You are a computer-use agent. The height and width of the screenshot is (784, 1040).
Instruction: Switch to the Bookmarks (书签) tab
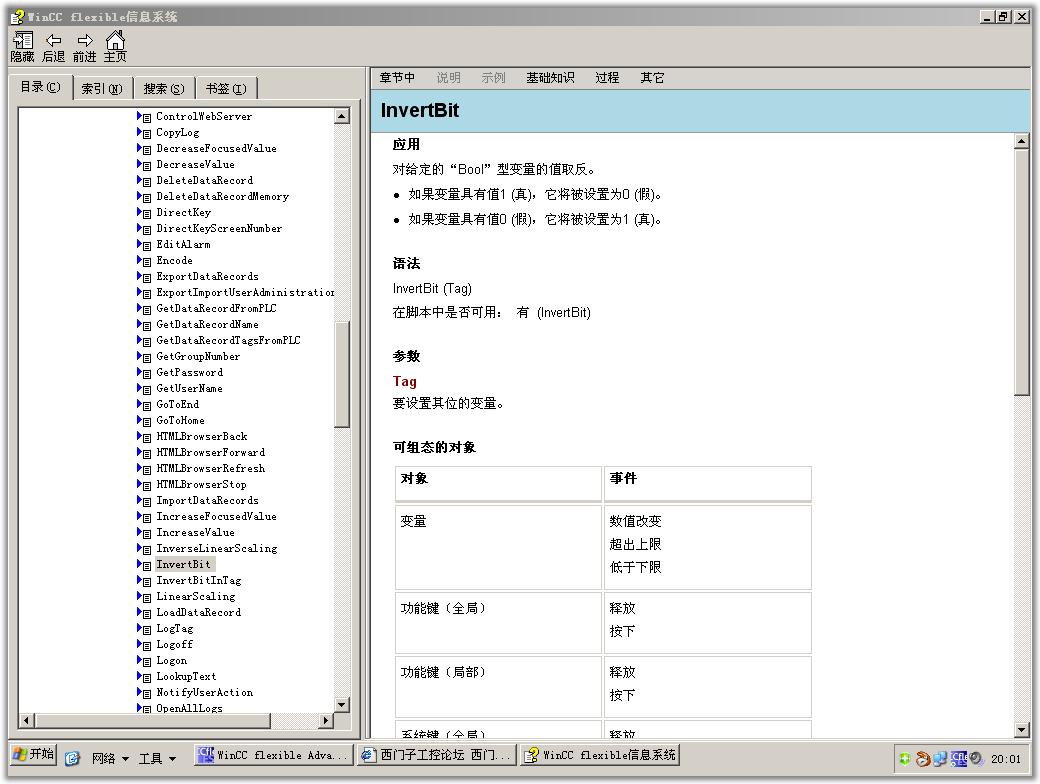coord(225,89)
